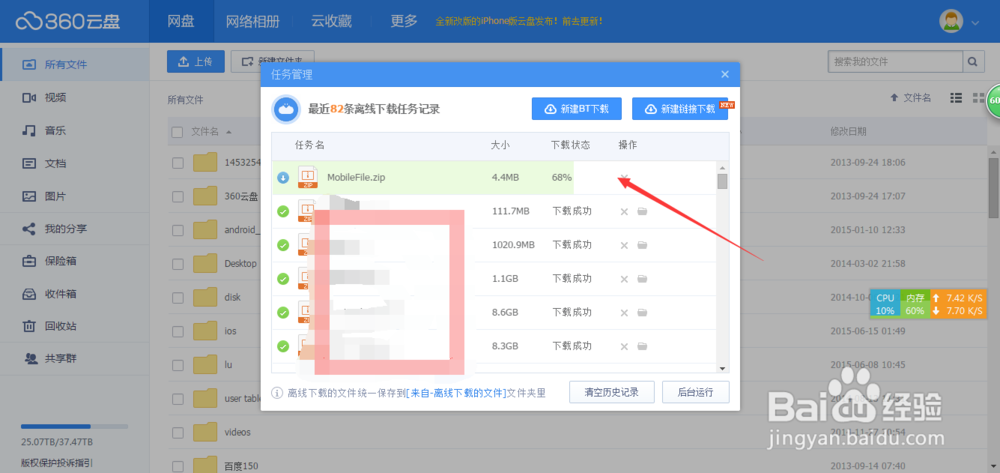Delete the 1.1GB task record

[x=624, y=279]
